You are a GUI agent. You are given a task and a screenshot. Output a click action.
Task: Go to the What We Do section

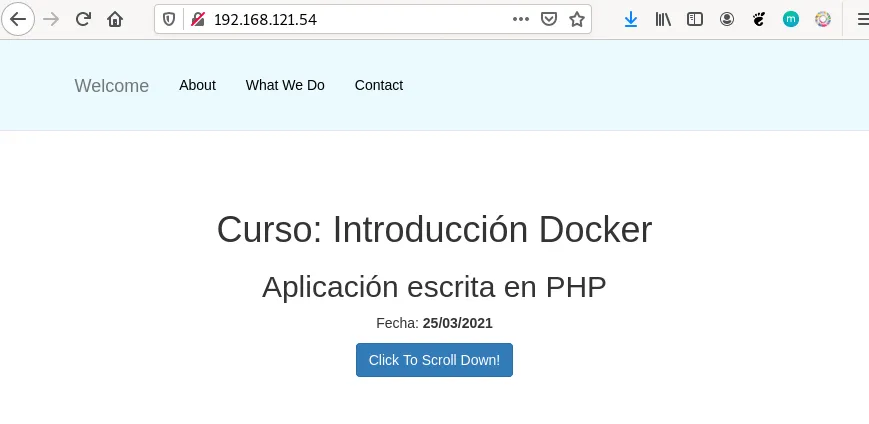285,85
